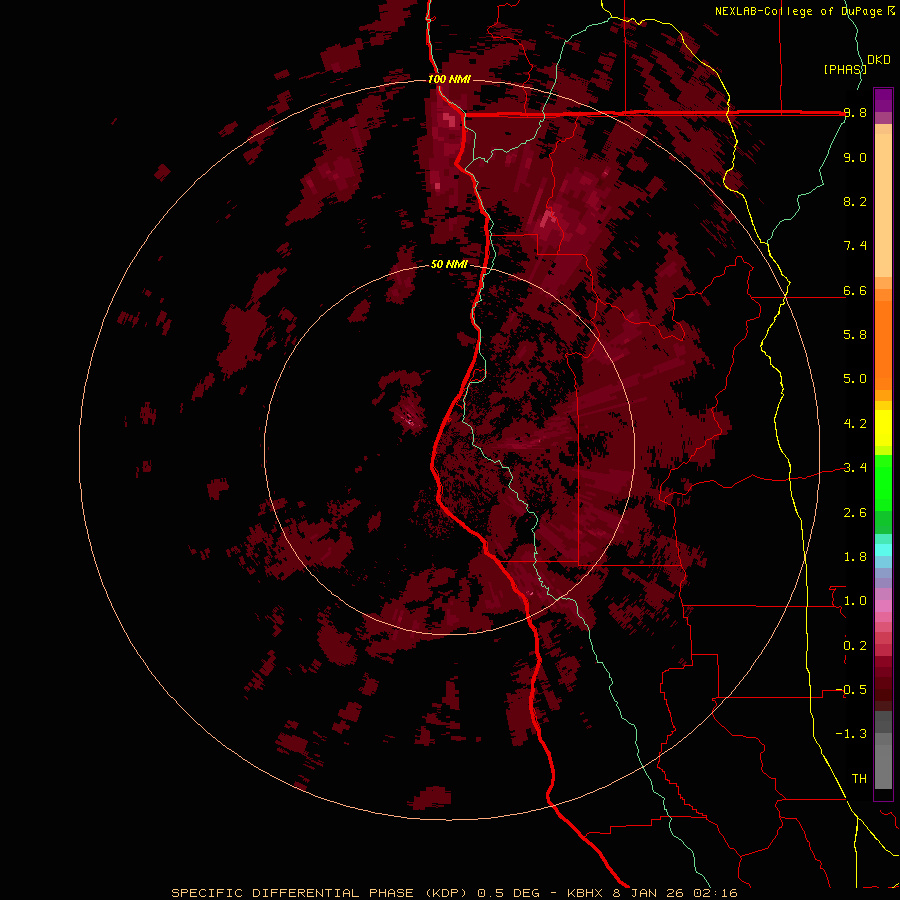Click the 5.0 value on color scale
Image resolution: width=900 pixels, height=900 pixels.
click(855, 379)
